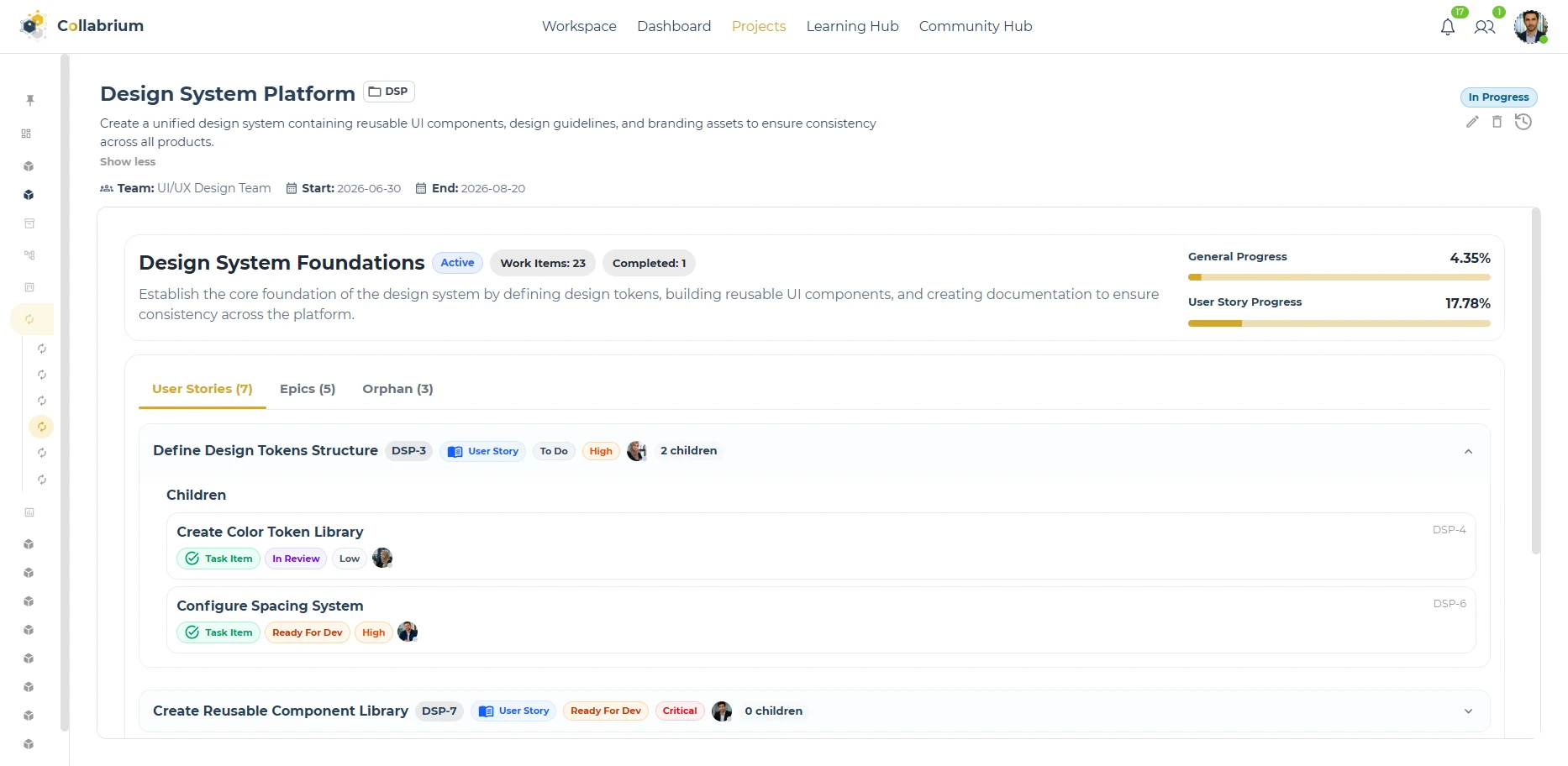
Task: Click the calendar icon beside Start date
Action: click(292, 188)
